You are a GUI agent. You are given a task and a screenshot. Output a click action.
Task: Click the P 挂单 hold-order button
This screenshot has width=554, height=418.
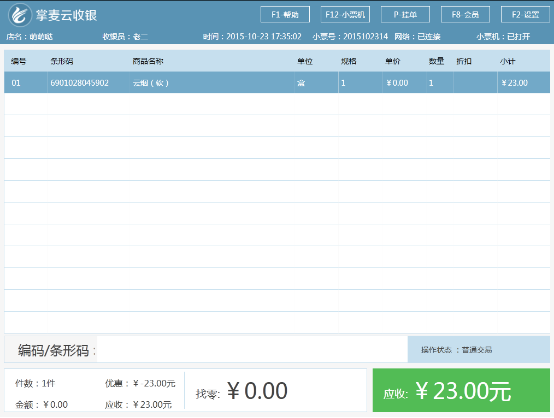(405, 14)
